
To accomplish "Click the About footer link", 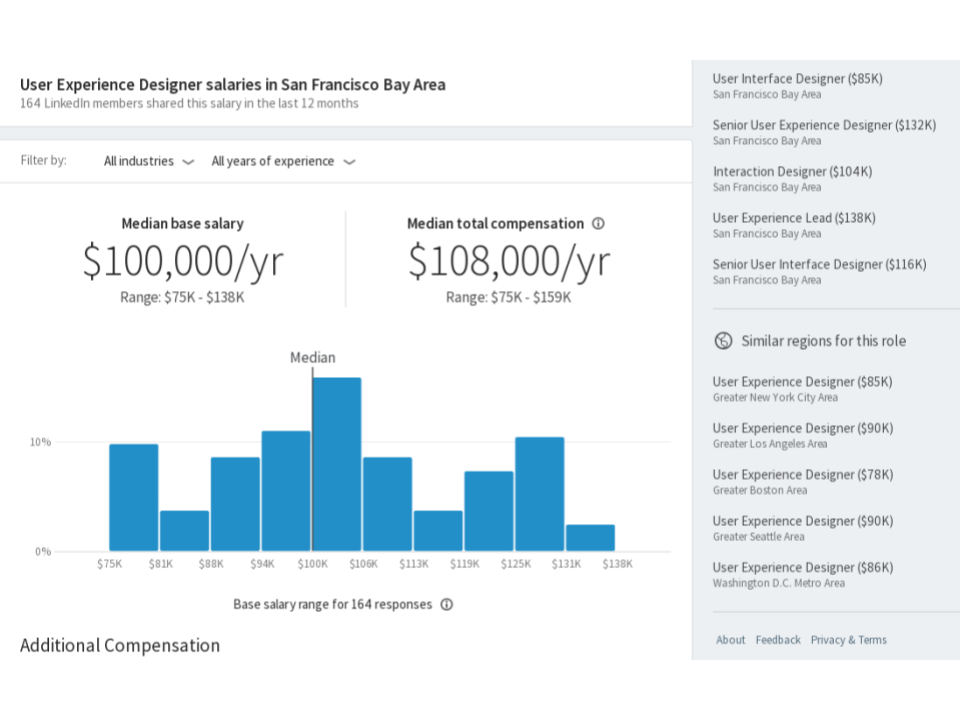I will [x=730, y=640].
